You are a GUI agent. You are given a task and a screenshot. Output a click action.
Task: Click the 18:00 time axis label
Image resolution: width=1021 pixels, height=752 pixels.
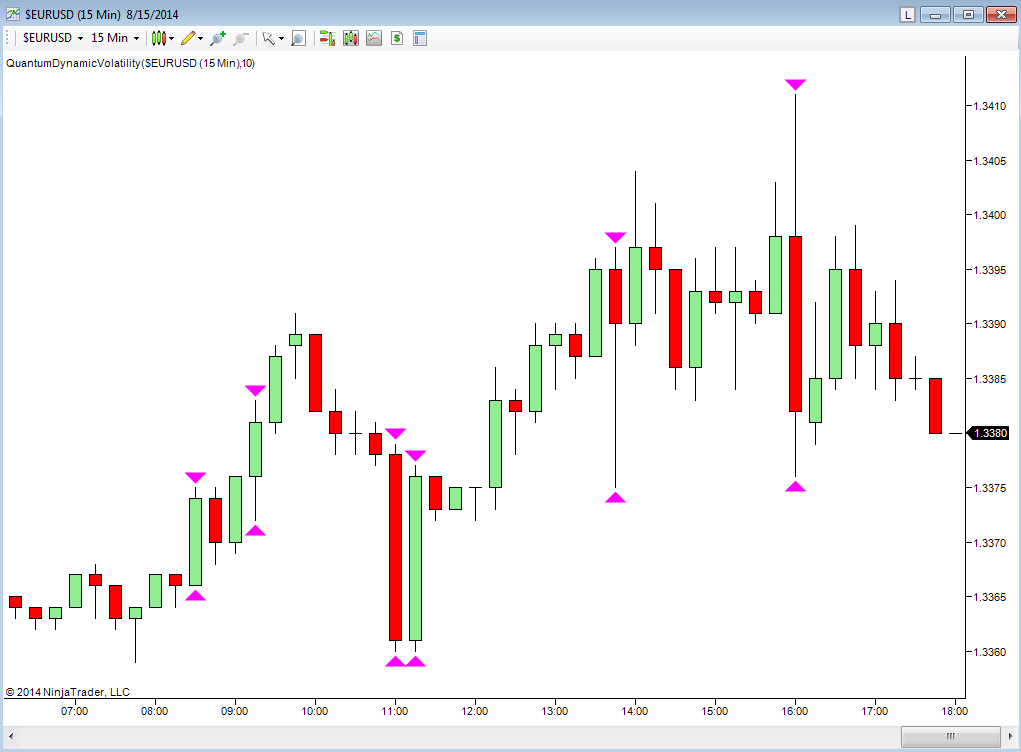click(x=955, y=711)
